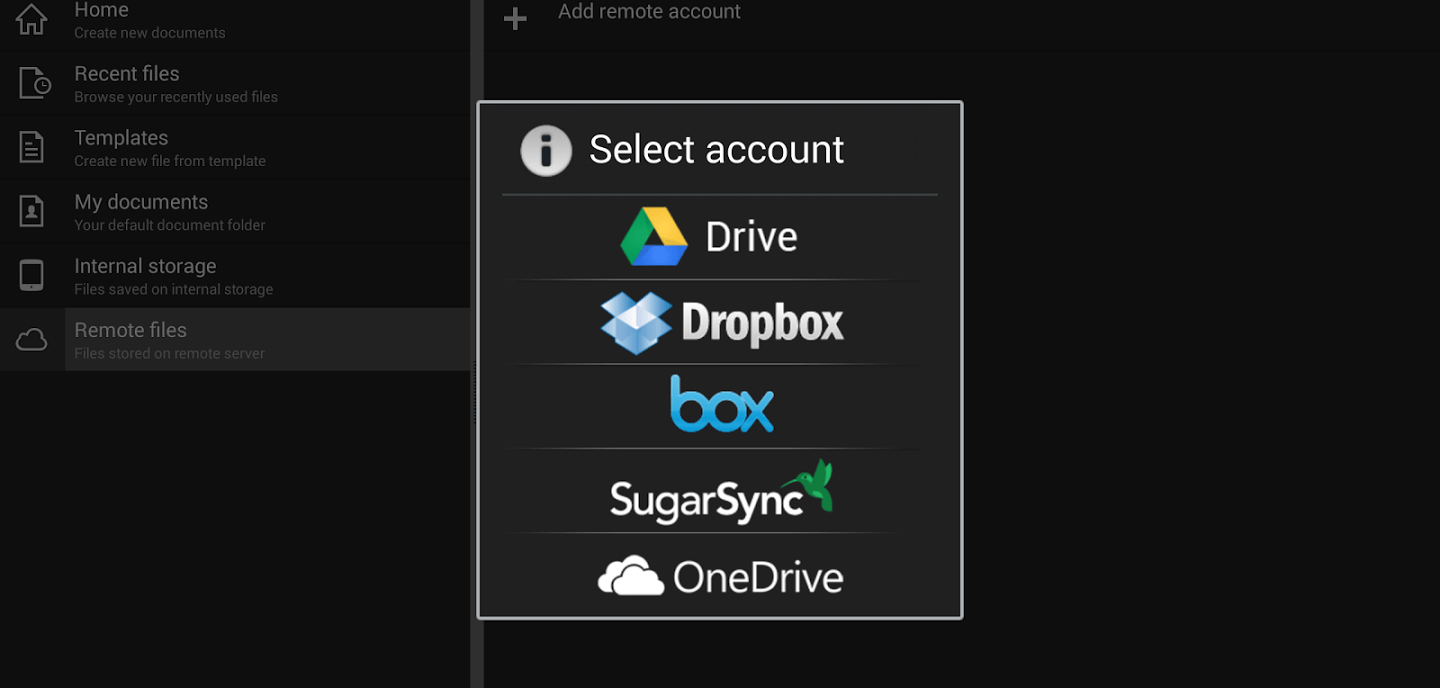Screen dimensions: 1440x688
Task: Select the Dropbox wordmark
Action: tap(763, 323)
